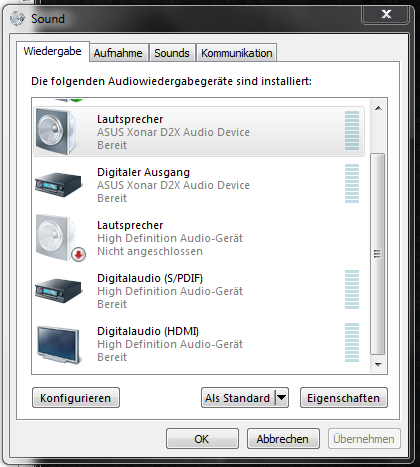The image size is (420, 467).
Task: Cancel with the Abbrechen button
Action: click(283, 439)
